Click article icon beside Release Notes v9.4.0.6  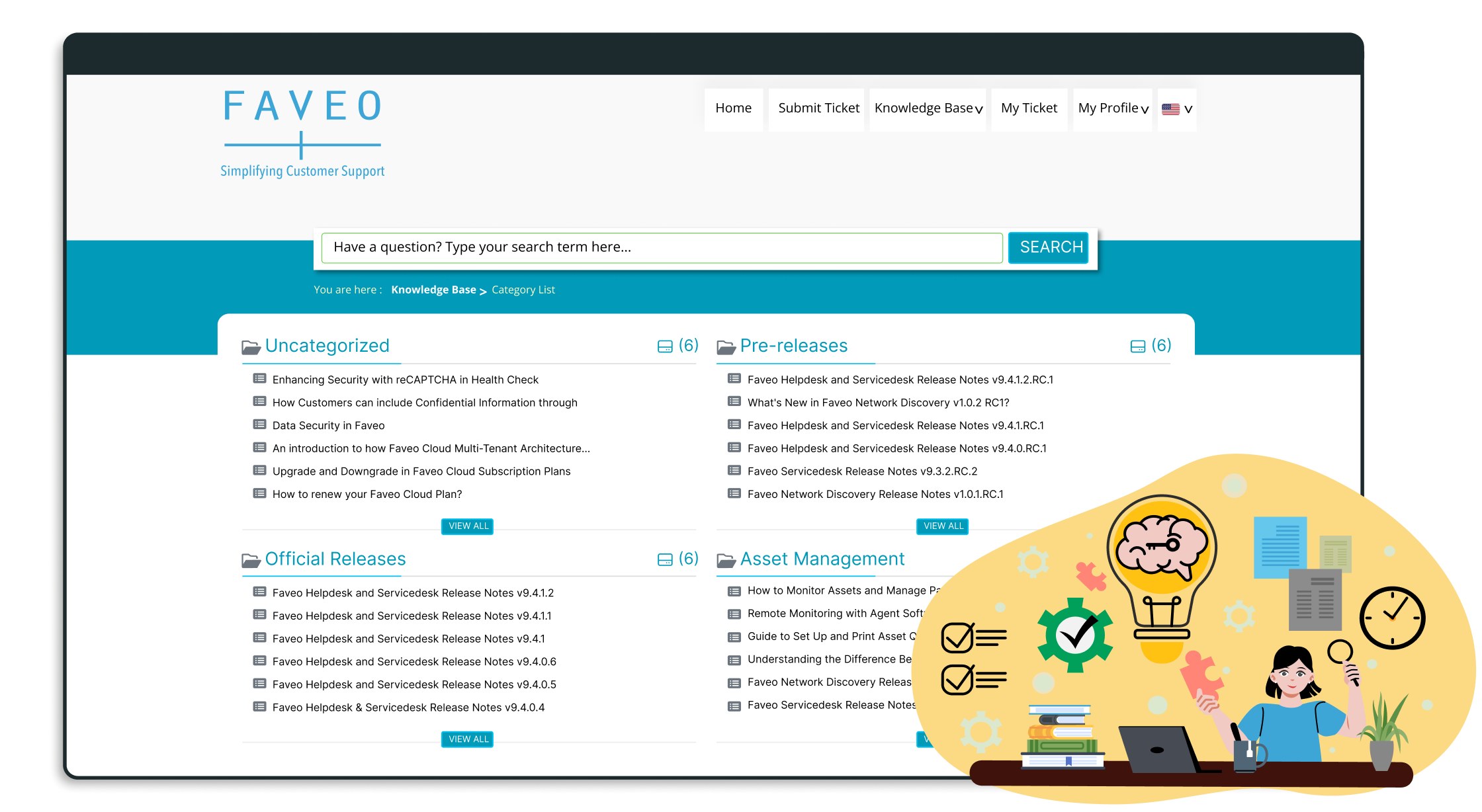pos(259,661)
